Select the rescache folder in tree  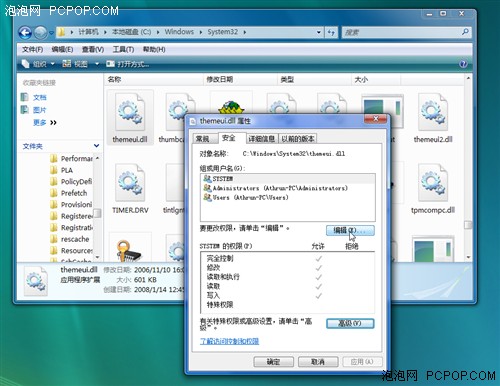(x=70, y=239)
